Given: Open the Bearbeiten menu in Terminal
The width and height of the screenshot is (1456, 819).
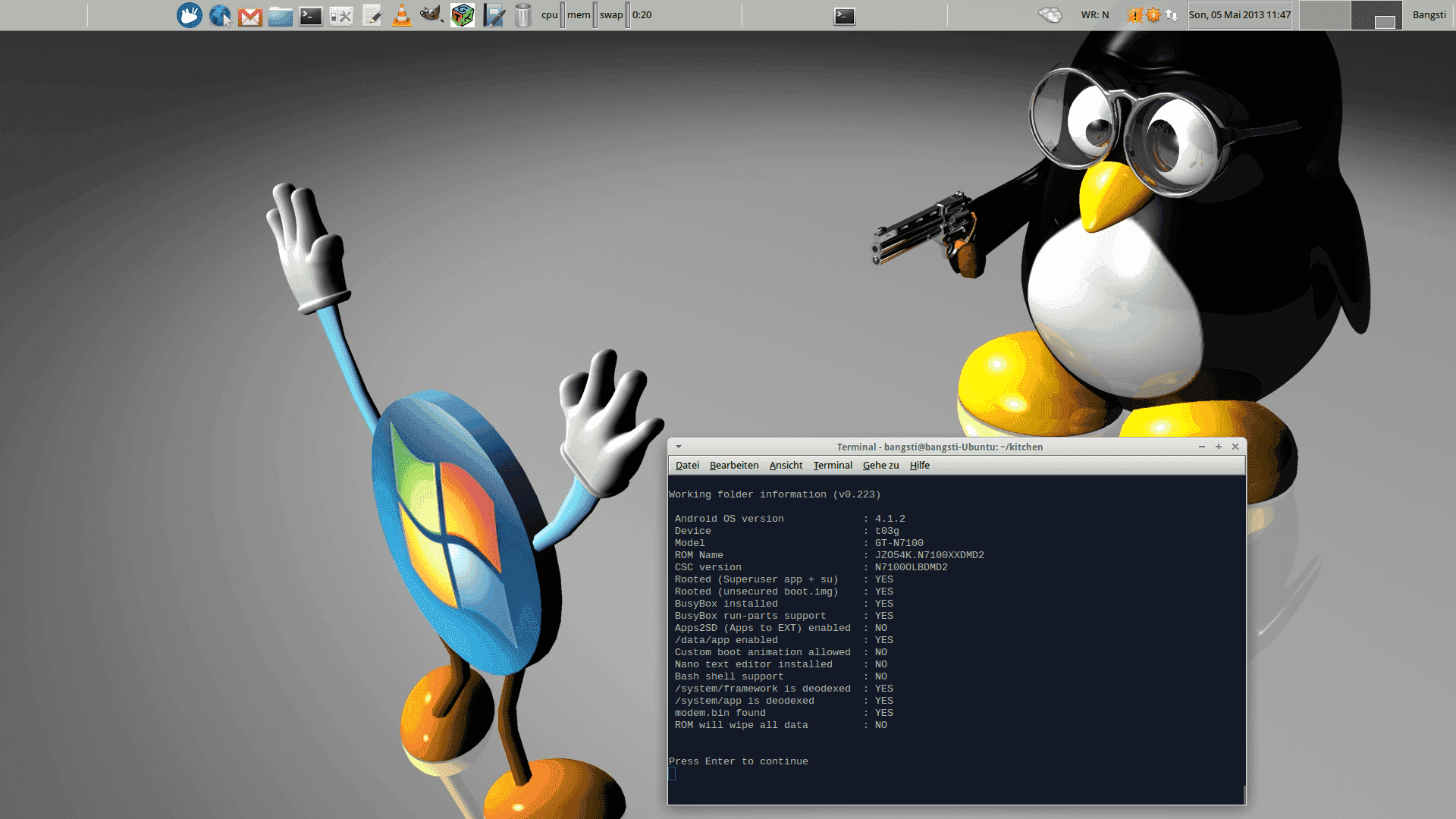Looking at the screenshot, I should 734,465.
